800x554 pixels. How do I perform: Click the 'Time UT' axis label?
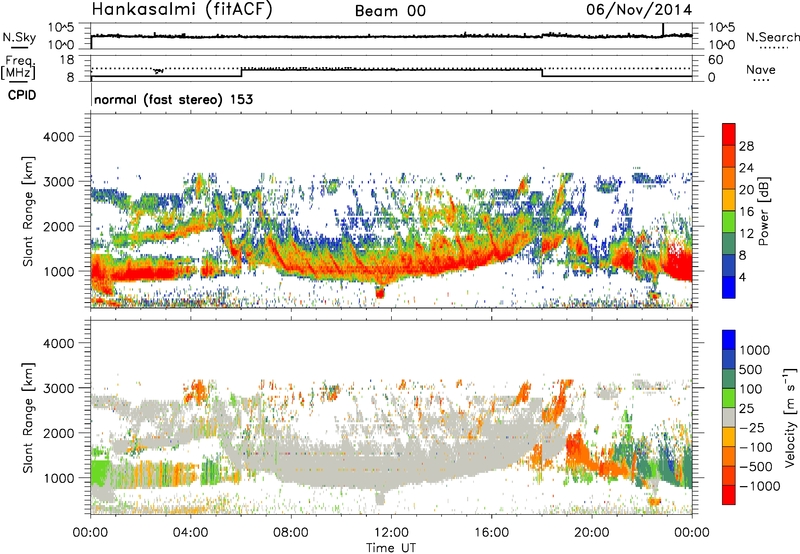(x=391, y=548)
